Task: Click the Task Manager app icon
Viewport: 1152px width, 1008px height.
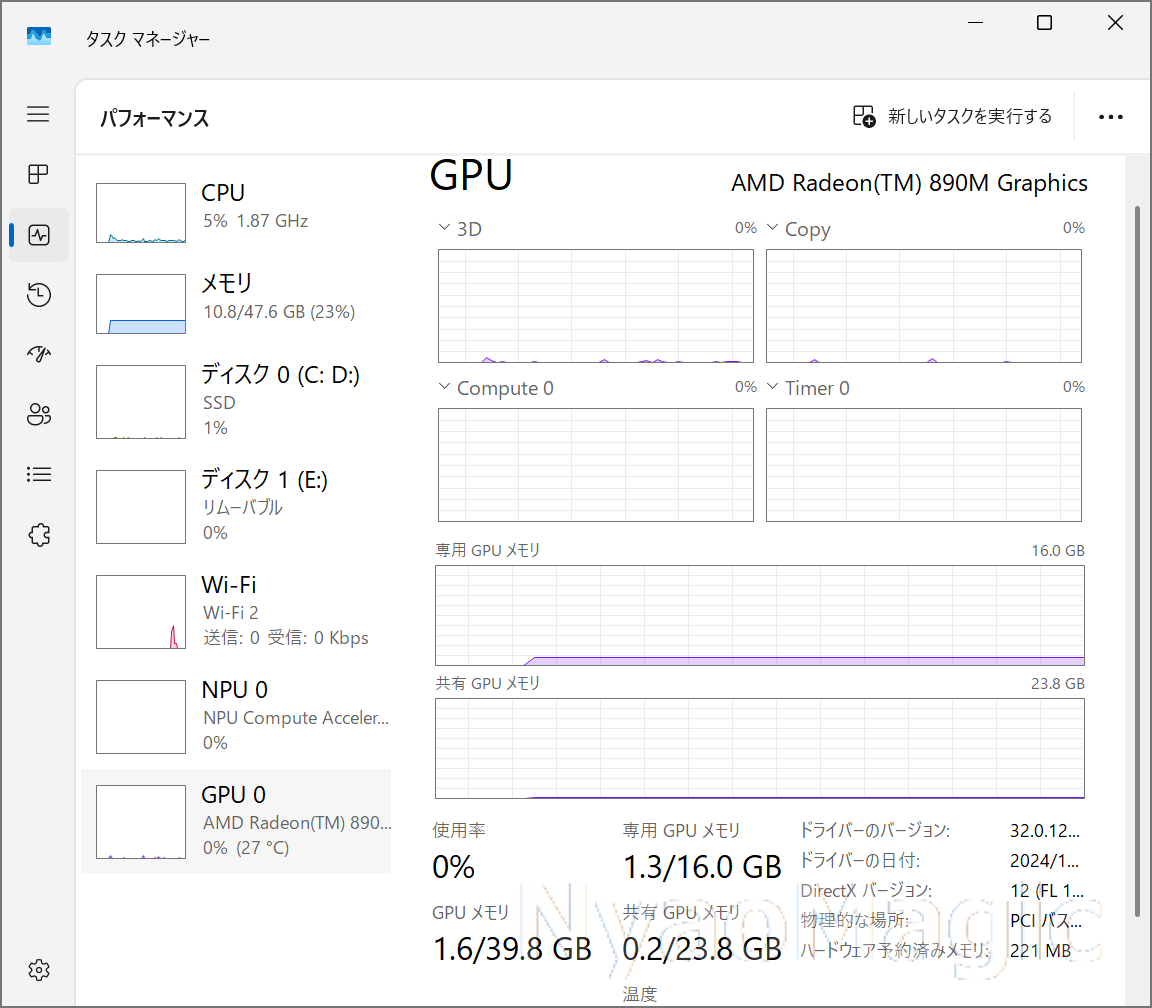Action: 39,36
